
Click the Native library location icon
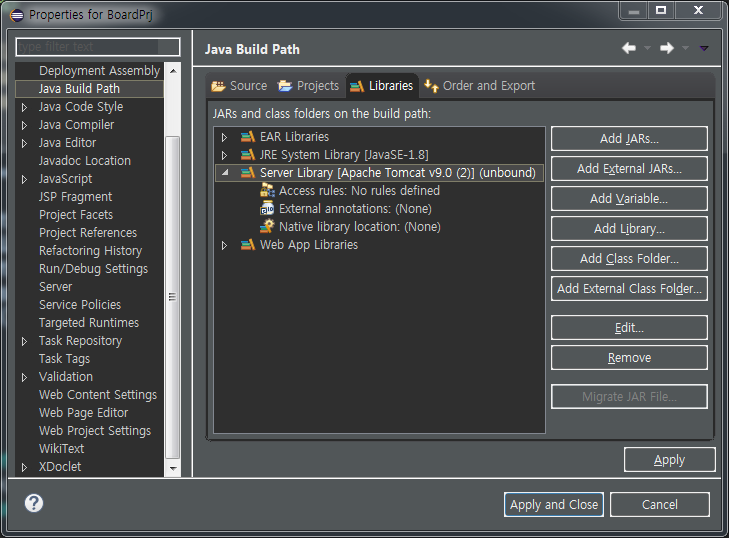[267, 226]
